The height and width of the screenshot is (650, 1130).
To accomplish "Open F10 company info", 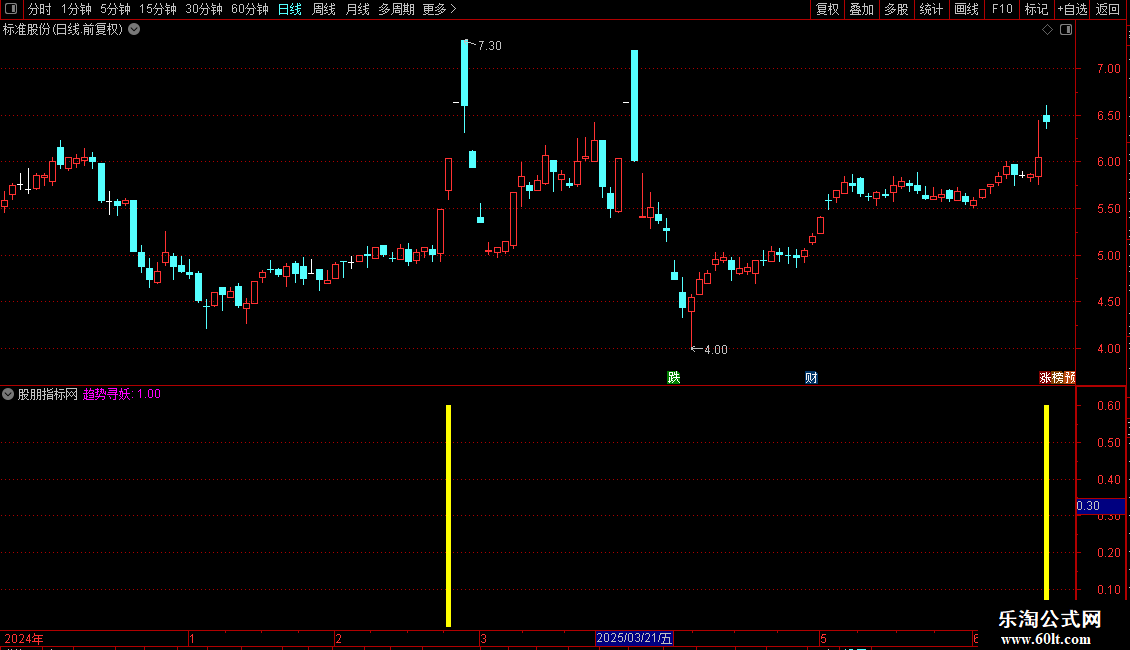I will click(1002, 9).
